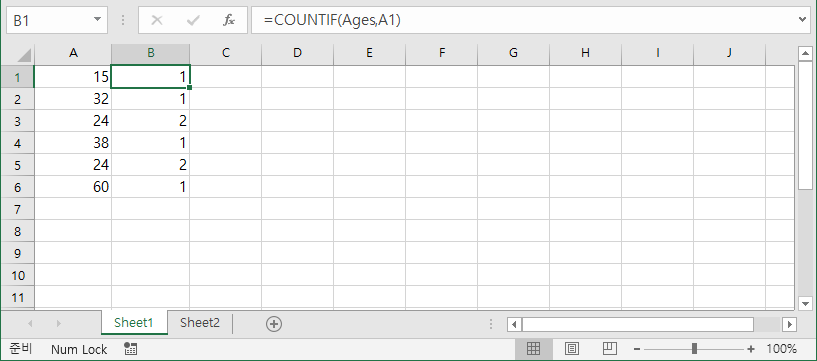
Task: Select row 9 header
Action: pyautogui.click(x=17, y=253)
